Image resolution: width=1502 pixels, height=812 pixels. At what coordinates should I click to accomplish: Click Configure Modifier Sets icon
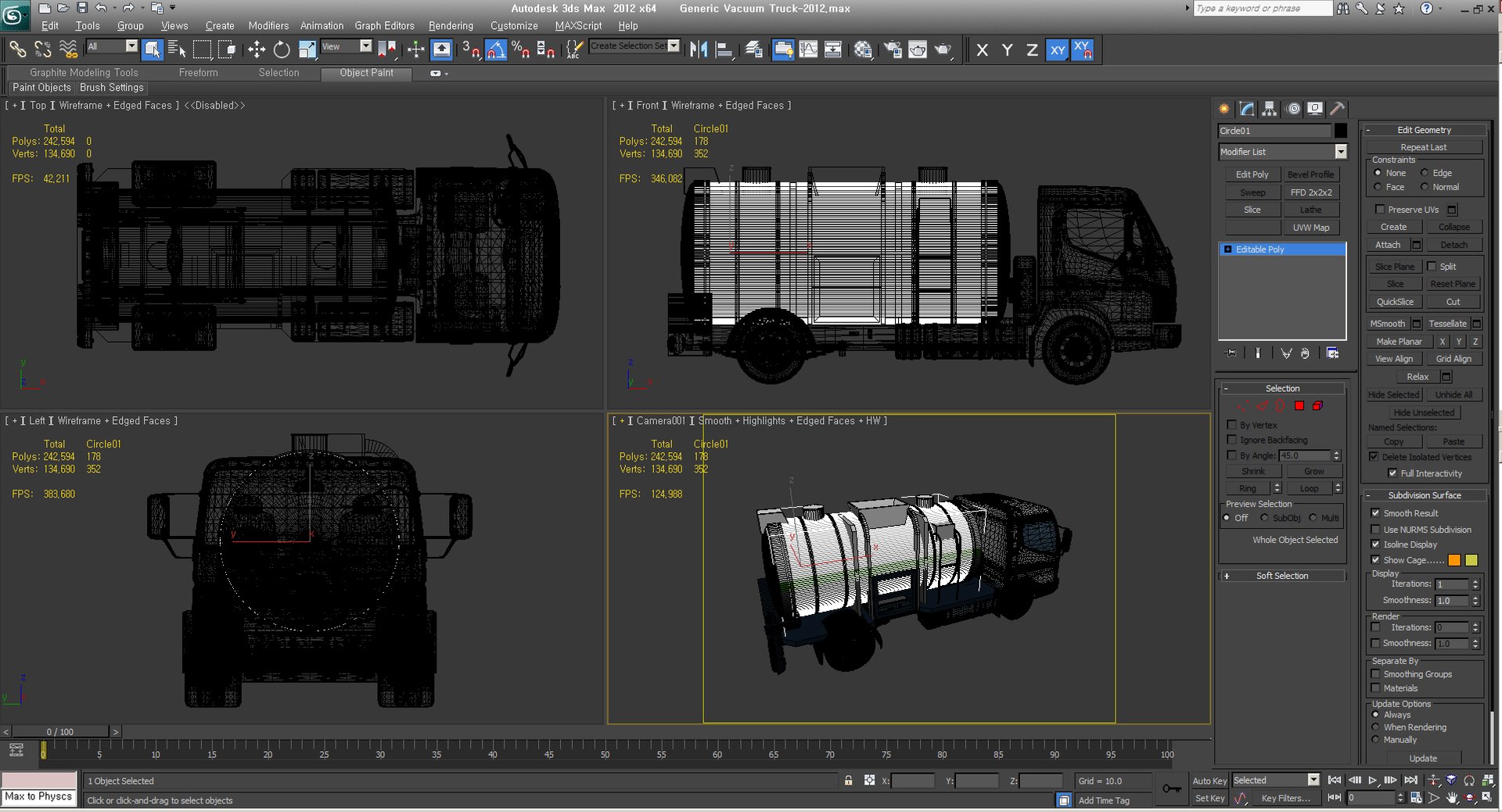tap(1332, 353)
